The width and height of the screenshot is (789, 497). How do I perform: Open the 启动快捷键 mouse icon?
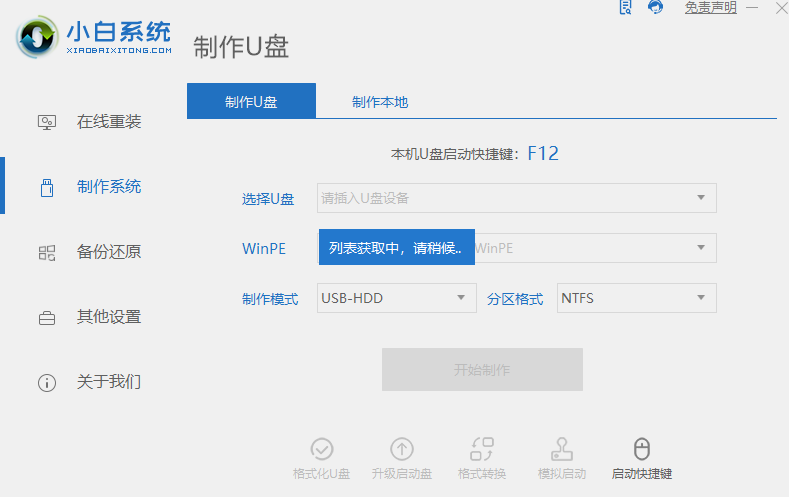pyautogui.click(x=642, y=449)
